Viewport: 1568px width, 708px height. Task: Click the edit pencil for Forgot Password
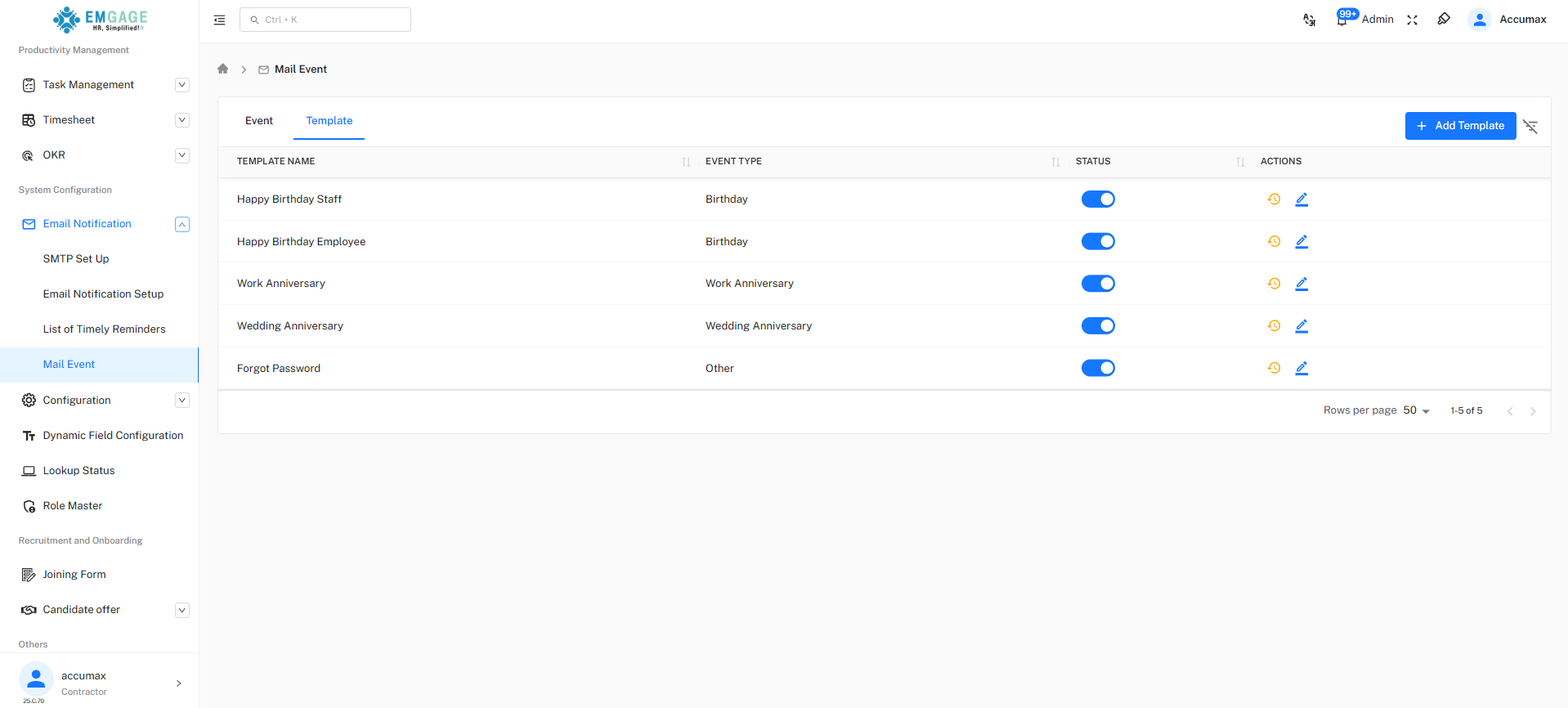[1301, 368]
